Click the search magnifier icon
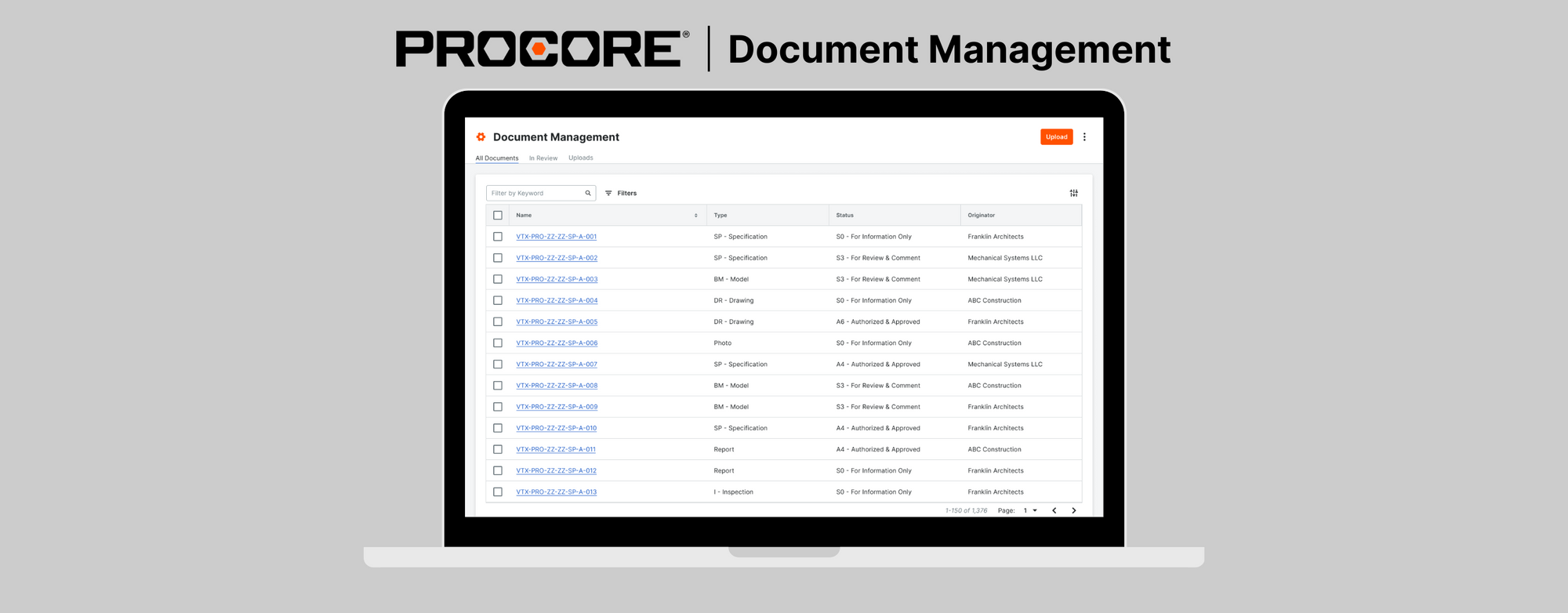The width and height of the screenshot is (1568, 613). tap(588, 193)
